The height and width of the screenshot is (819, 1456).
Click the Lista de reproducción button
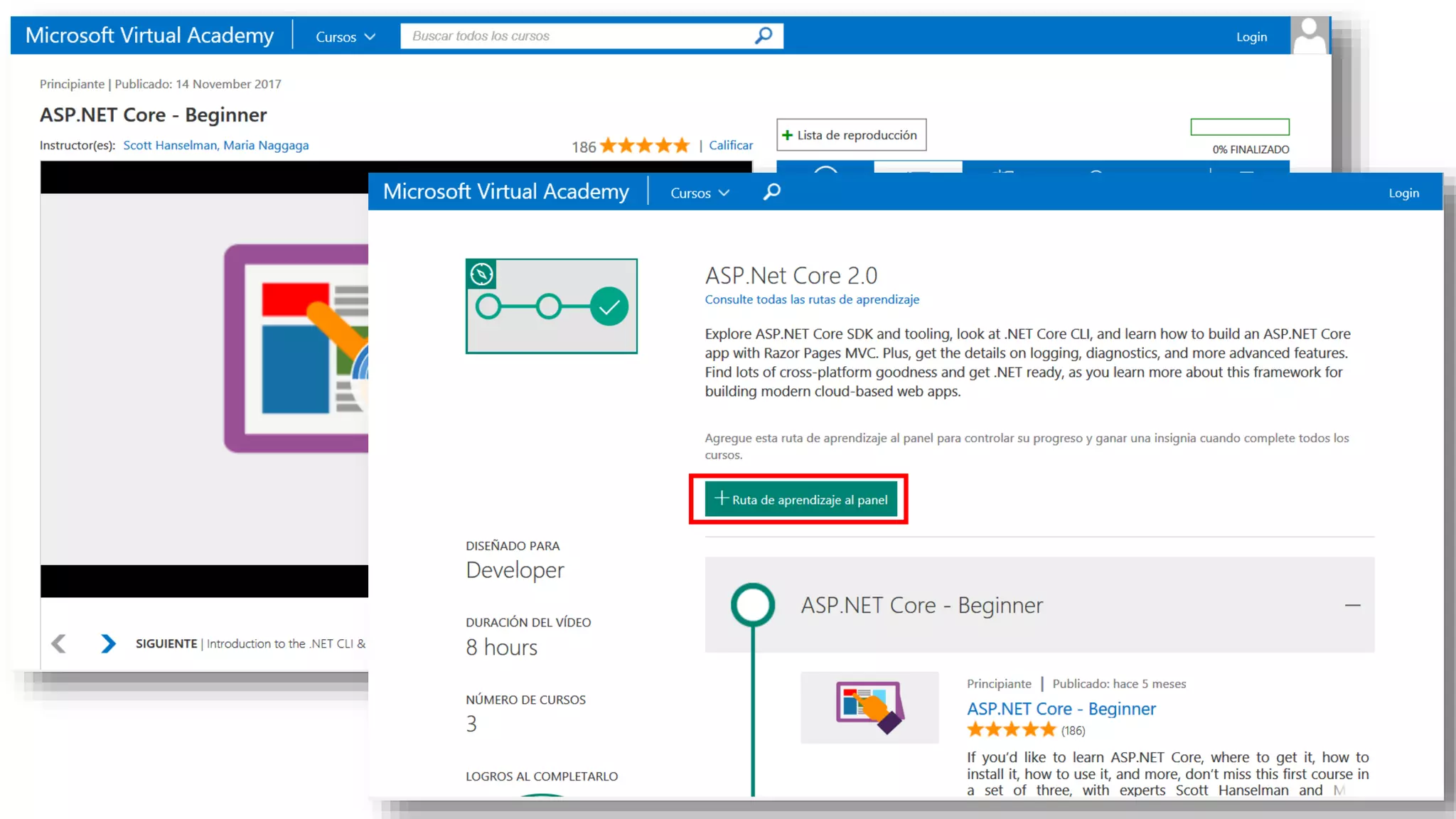851,135
